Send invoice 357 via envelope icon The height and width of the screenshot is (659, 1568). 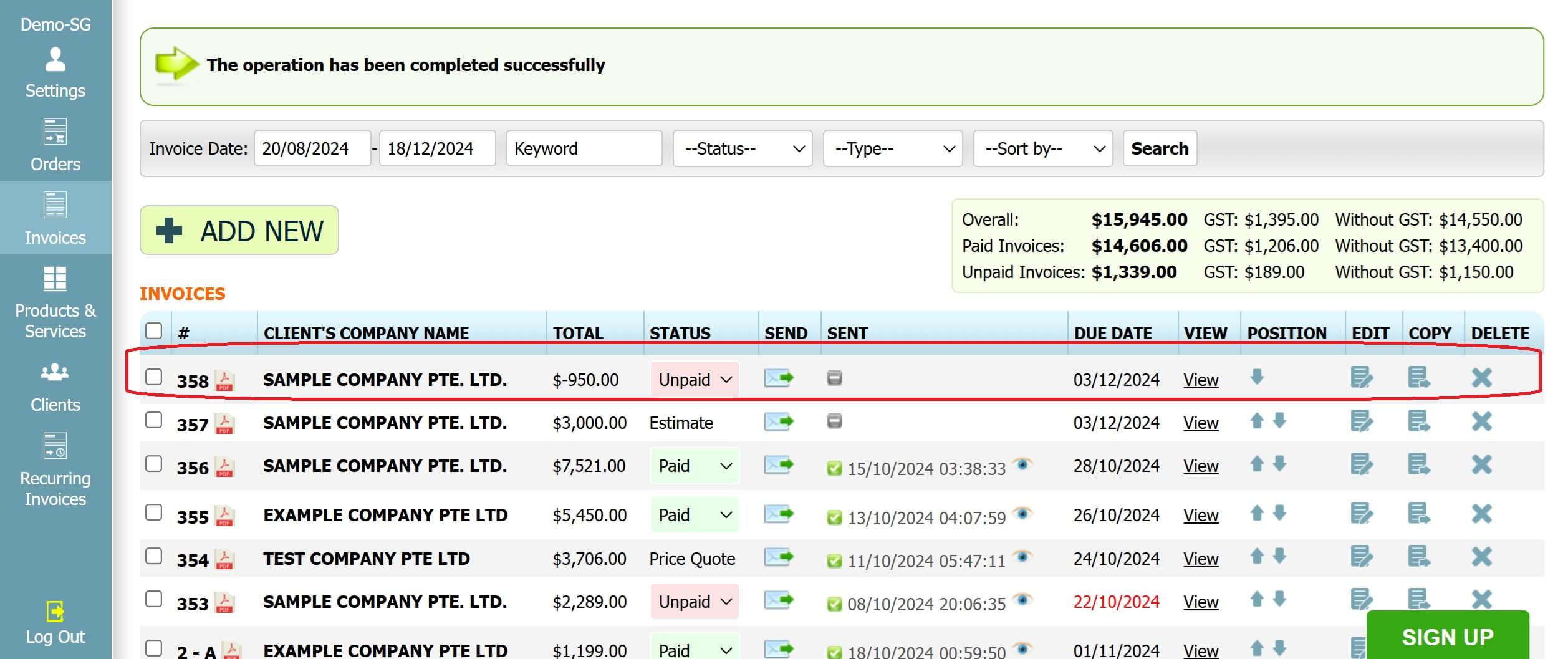(x=779, y=421)
